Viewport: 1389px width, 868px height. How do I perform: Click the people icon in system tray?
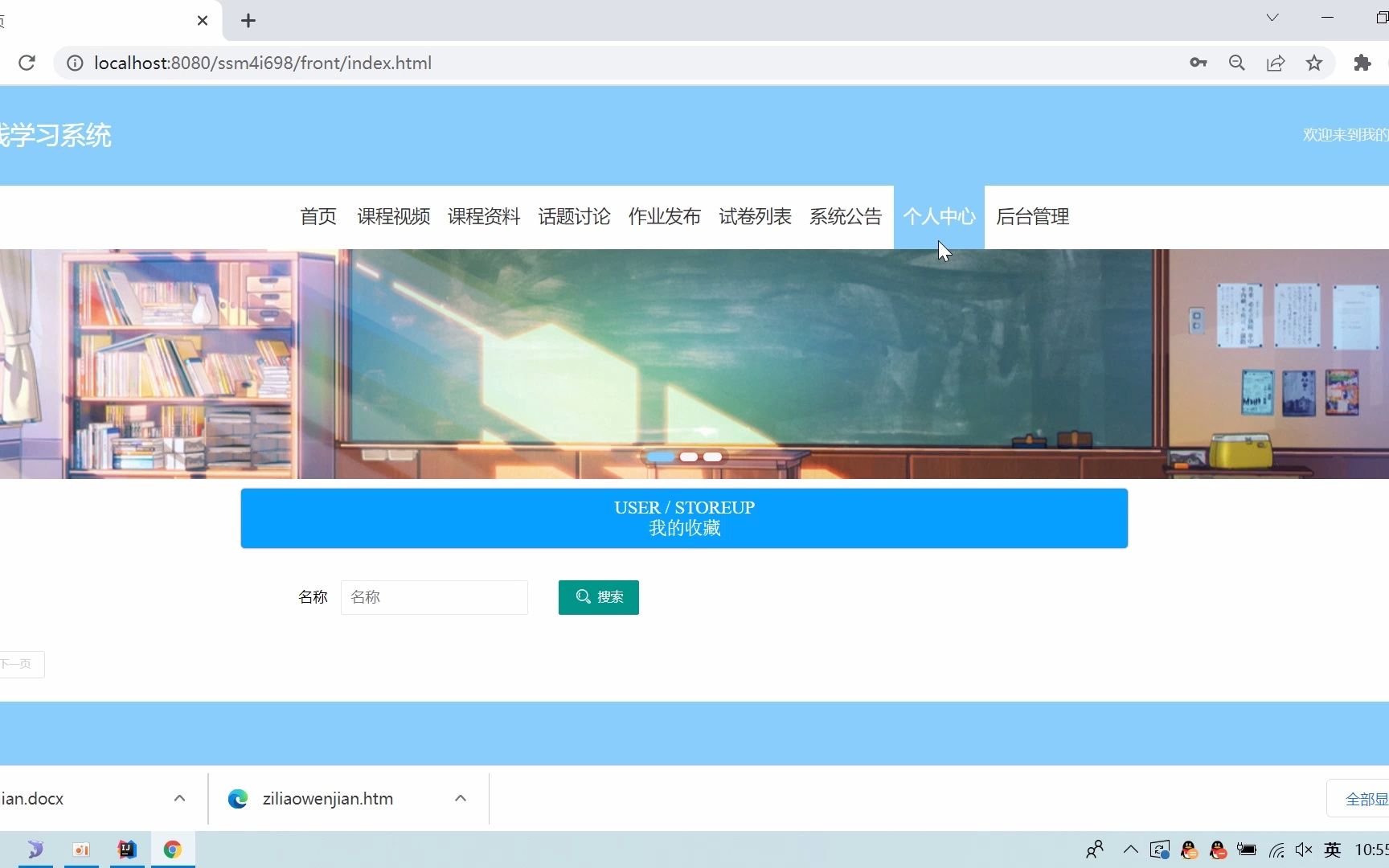pyautogui.click(x=1095, y=850)
